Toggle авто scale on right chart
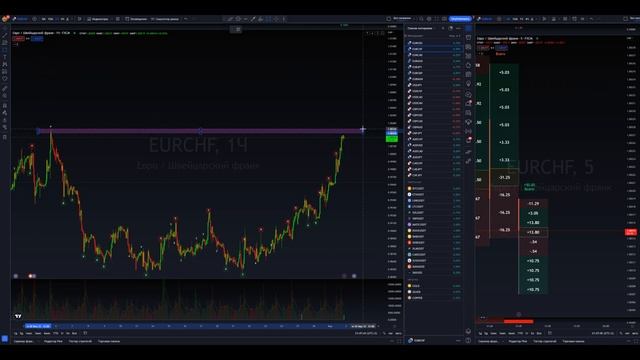The width and height of the screenshot is (640, 360). (x=635, y=333)
